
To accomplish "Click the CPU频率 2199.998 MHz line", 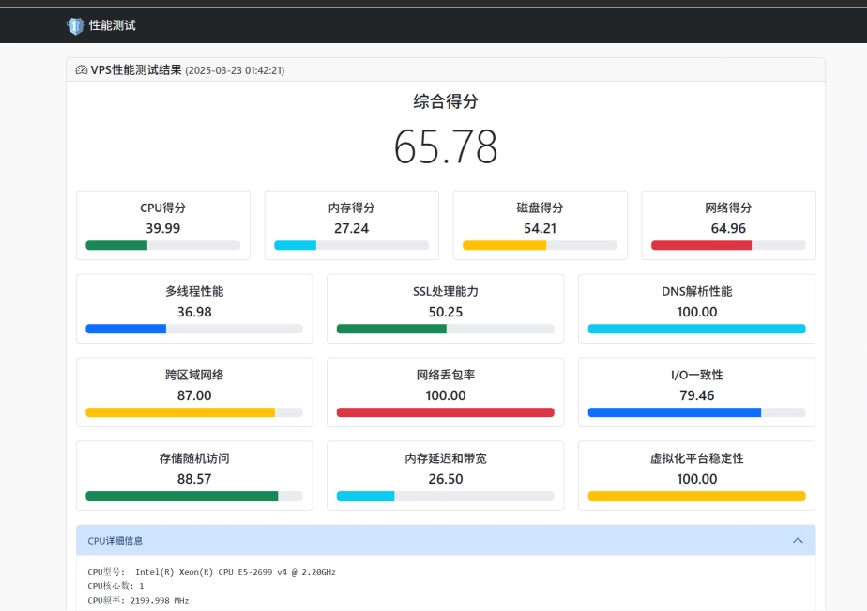I will (x=138, y=600).
